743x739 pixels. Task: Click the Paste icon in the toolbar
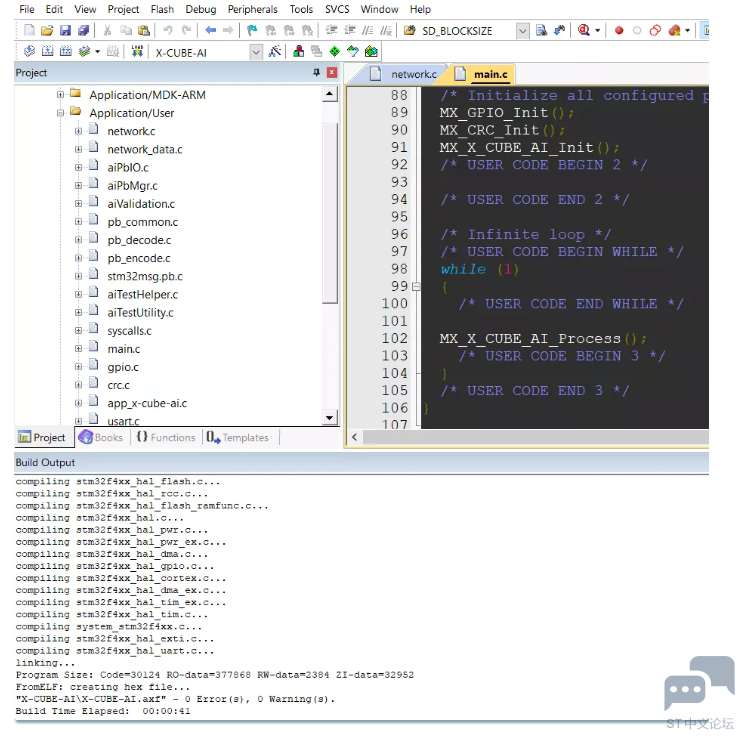click(x=144, y=31)
